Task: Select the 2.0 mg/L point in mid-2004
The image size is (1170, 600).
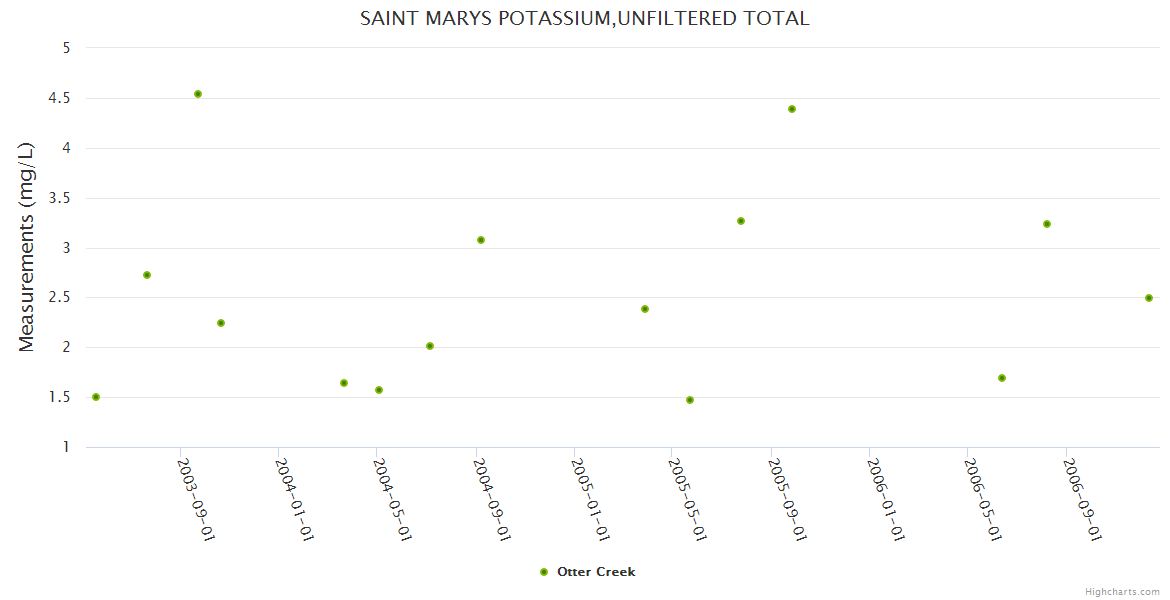Action: tap(430, 346)
